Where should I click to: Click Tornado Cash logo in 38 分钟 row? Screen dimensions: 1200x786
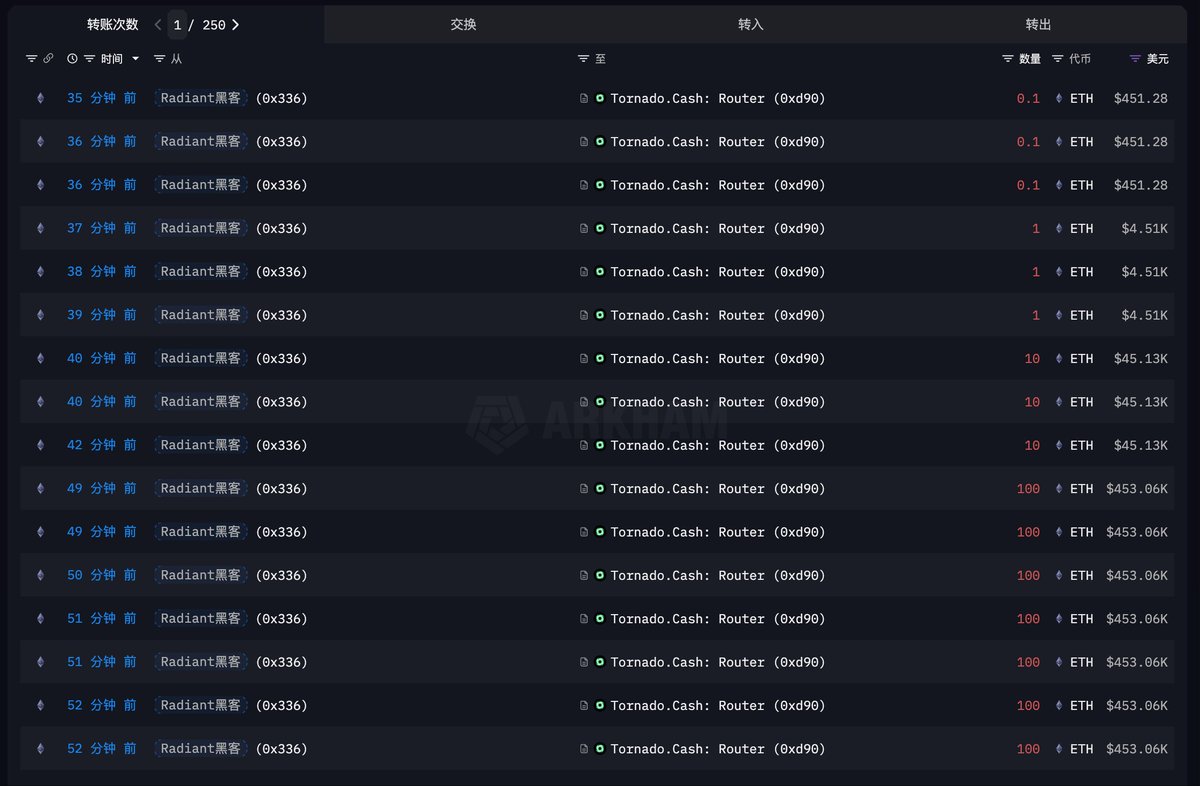click(600, 272)
